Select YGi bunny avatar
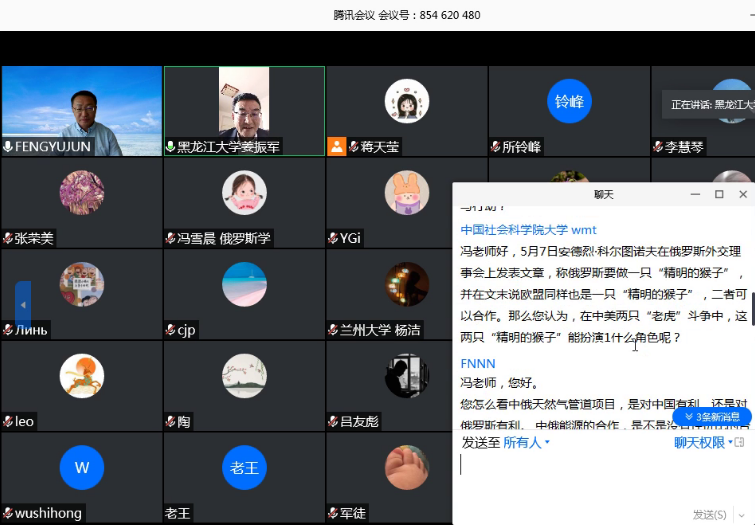This screenshot has height=525, width=755. [x=407, y=193]
